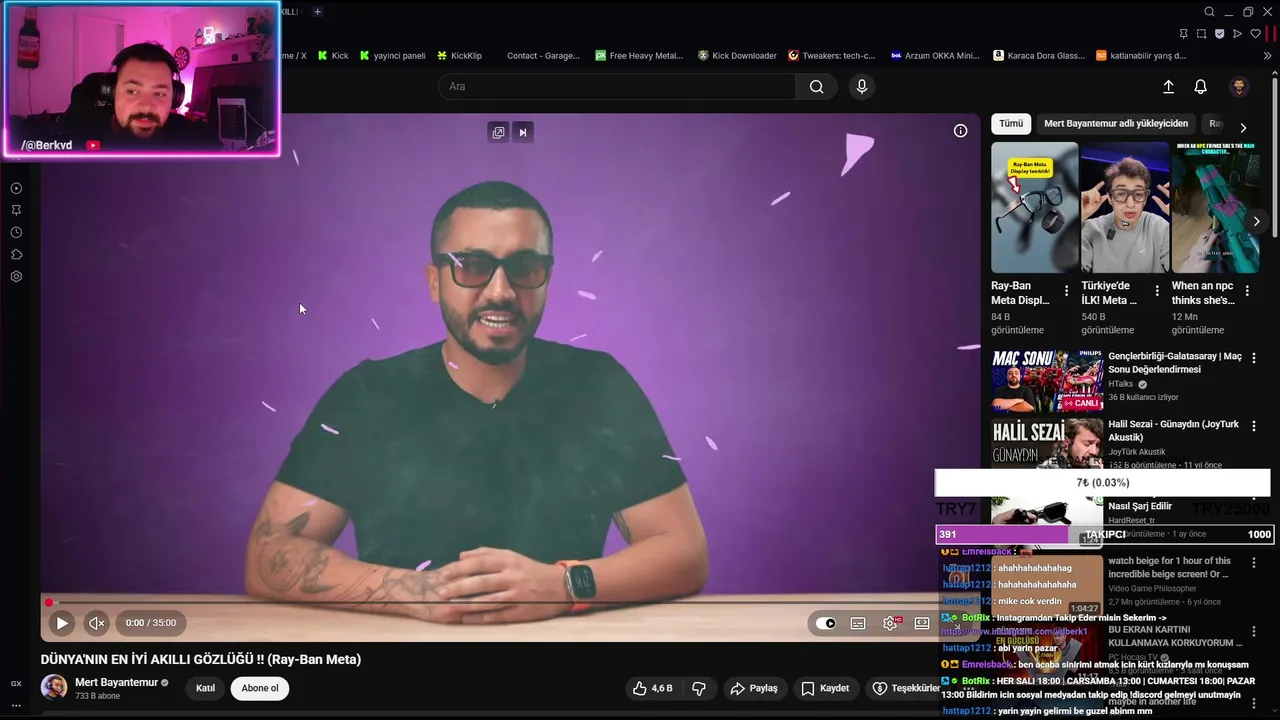Open Mert Bayantemur channel name

tap(117, 682)
